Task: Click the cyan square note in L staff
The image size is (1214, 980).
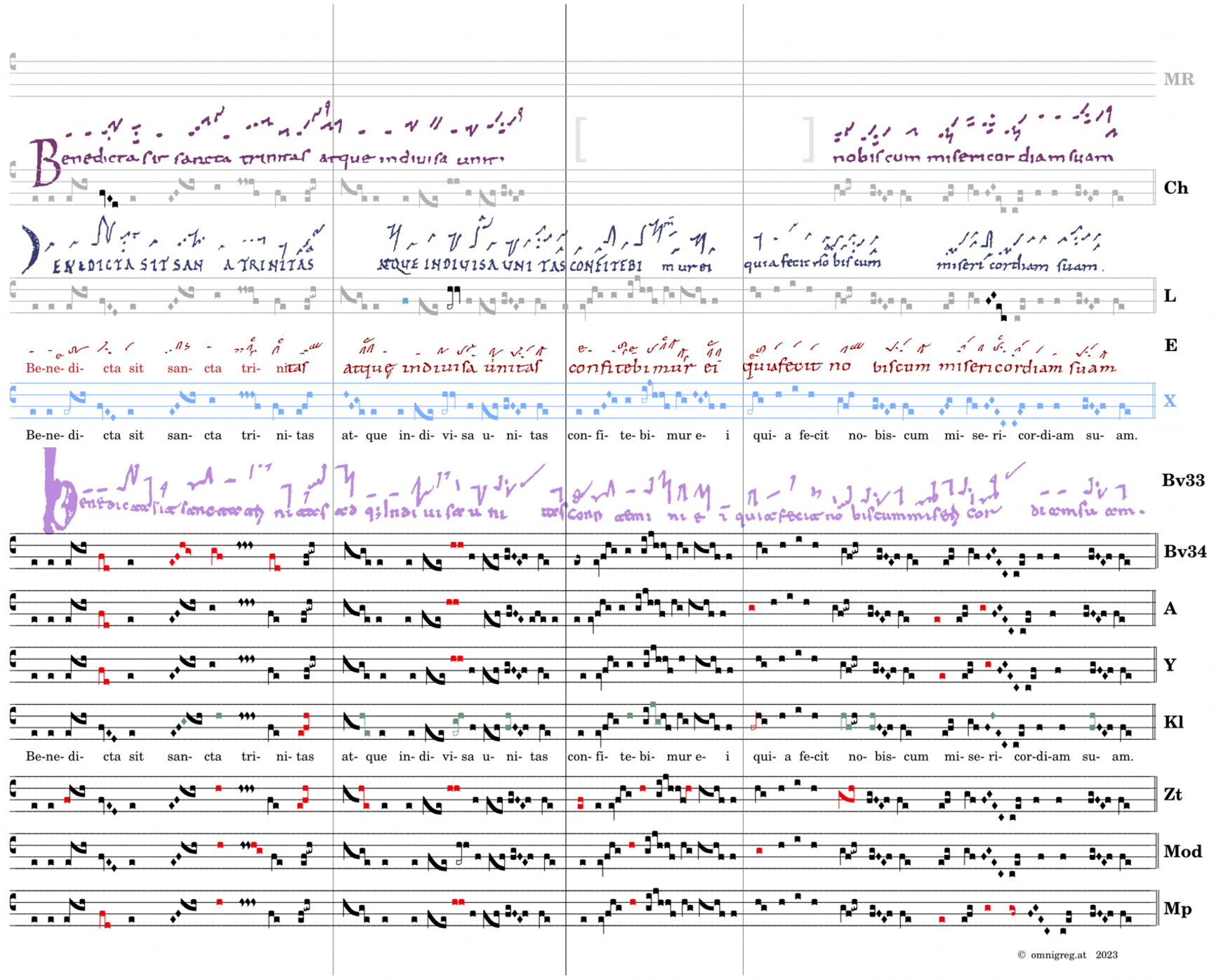Action: click(x=405, y=301)
